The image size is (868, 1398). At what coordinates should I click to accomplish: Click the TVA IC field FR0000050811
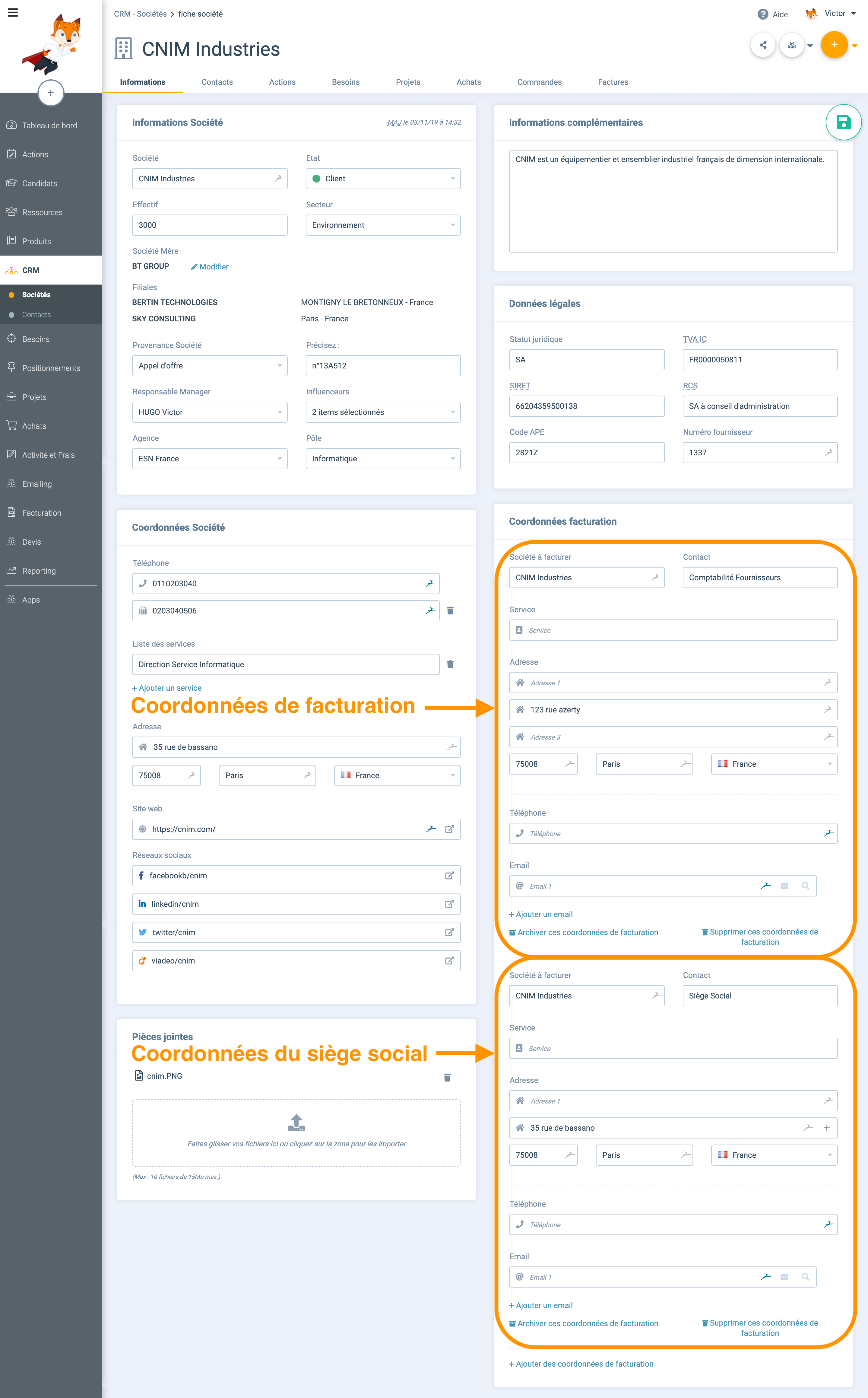759,360
